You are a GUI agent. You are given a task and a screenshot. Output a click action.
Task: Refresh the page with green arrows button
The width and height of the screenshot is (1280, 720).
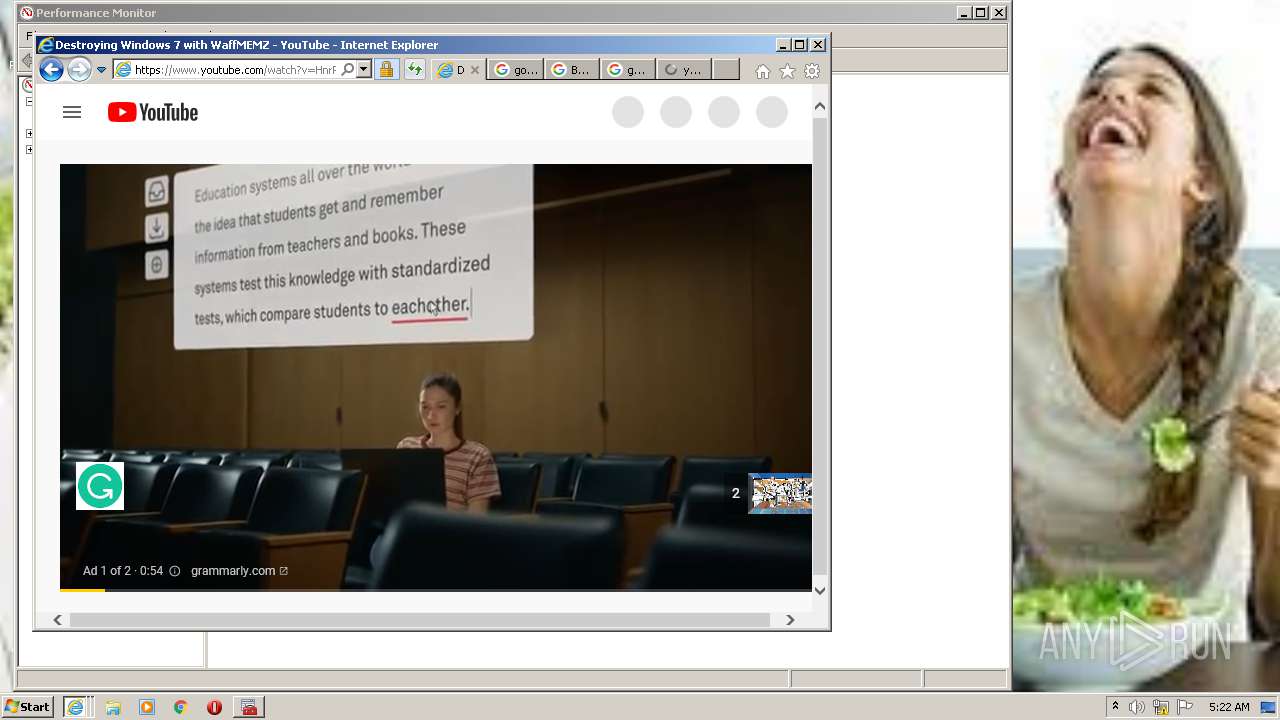[x=414, y=70]
